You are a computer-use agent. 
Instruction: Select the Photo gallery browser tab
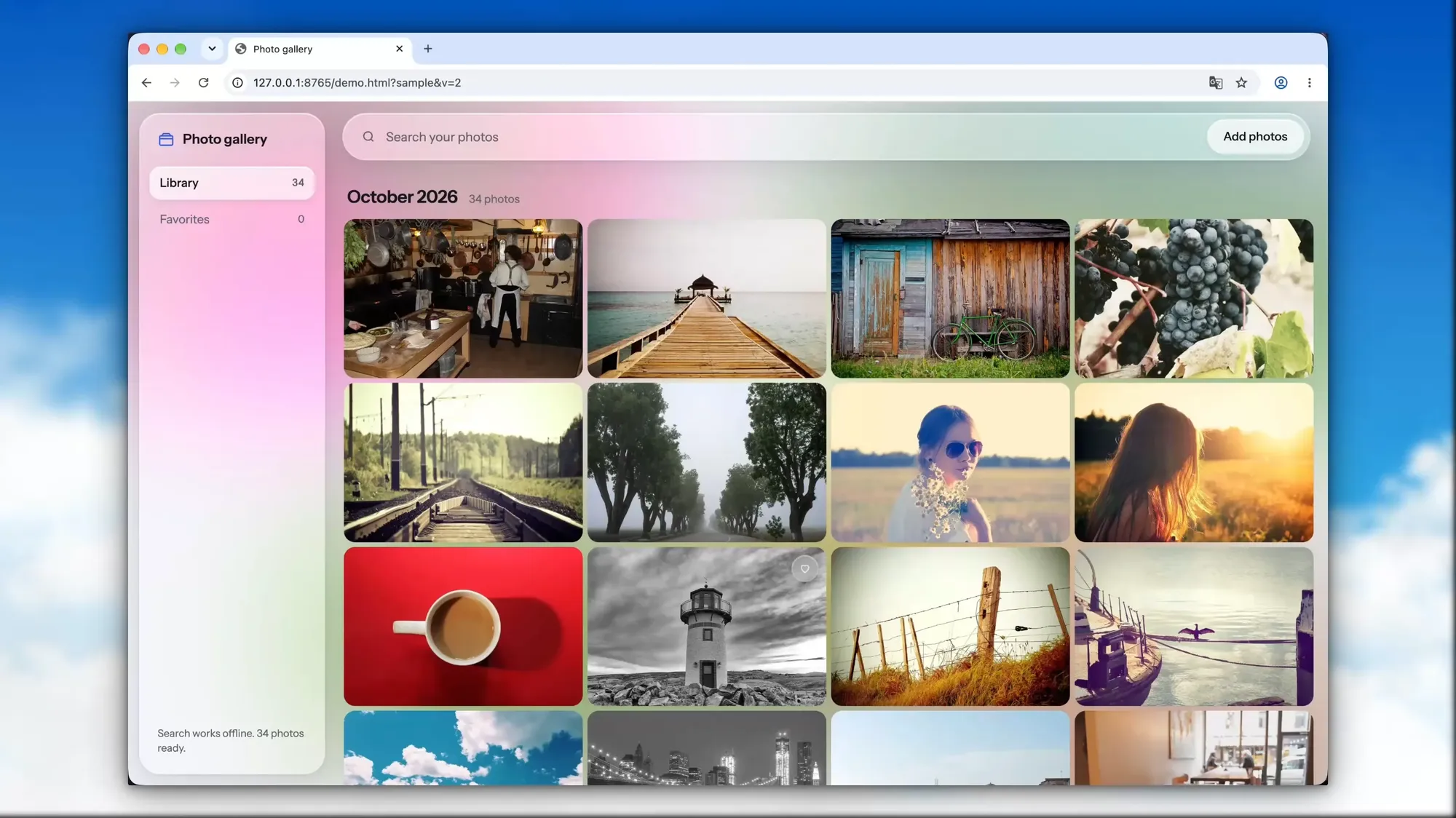[320, 49]
